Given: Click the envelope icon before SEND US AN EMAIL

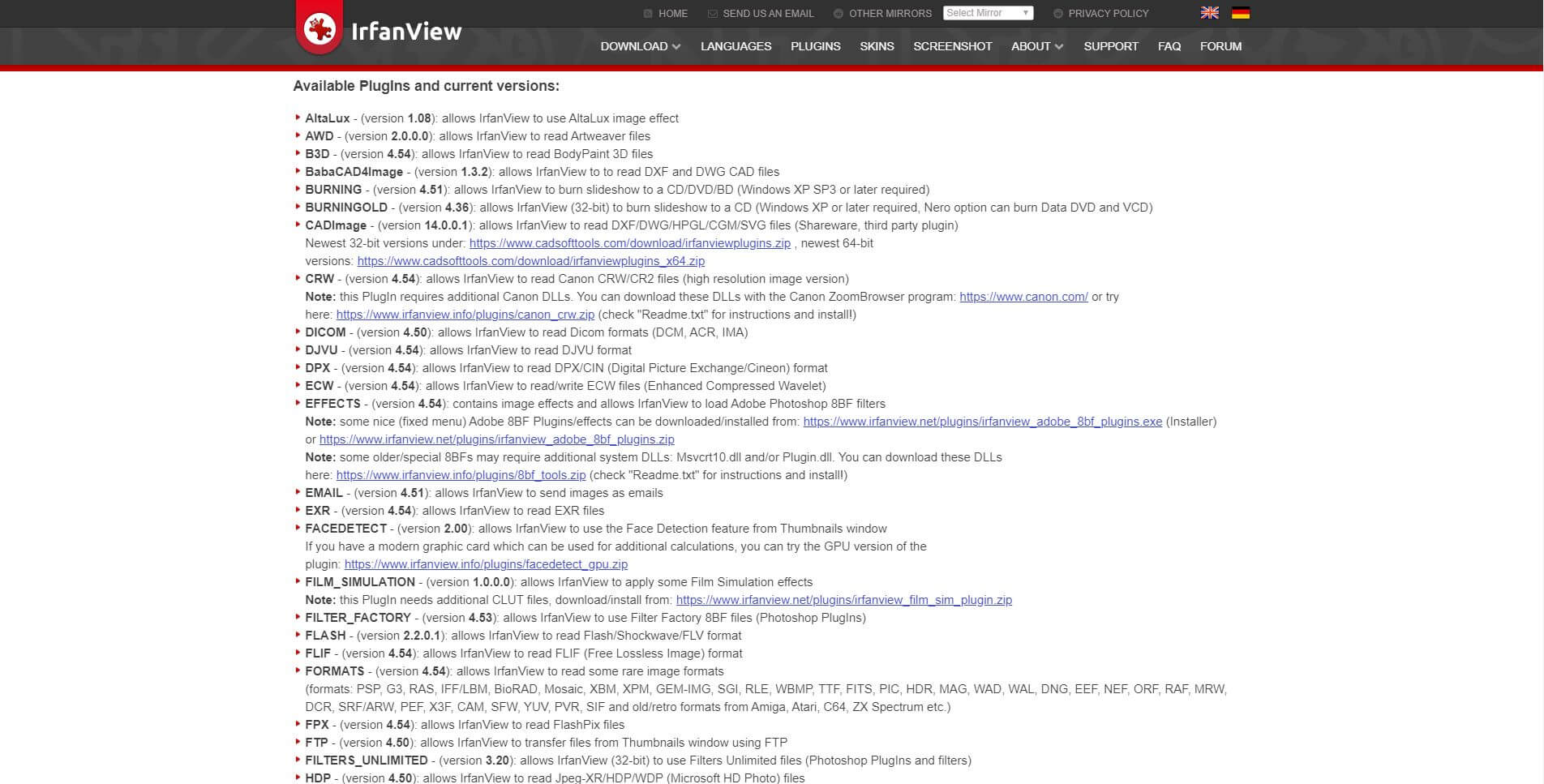Looking at the screenshot, I should [712, 14].
